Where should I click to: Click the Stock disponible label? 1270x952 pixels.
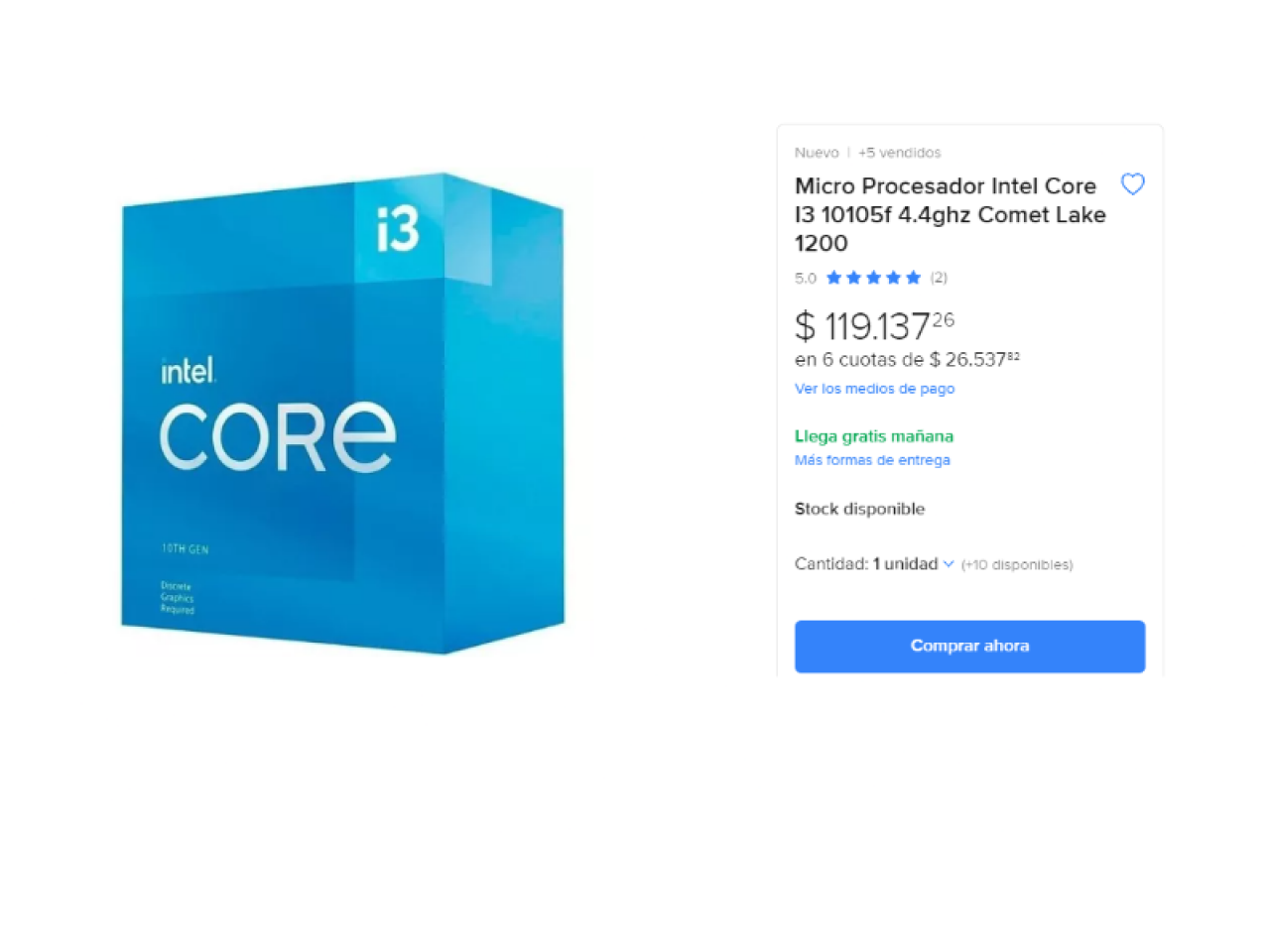[x=859, y=509]
